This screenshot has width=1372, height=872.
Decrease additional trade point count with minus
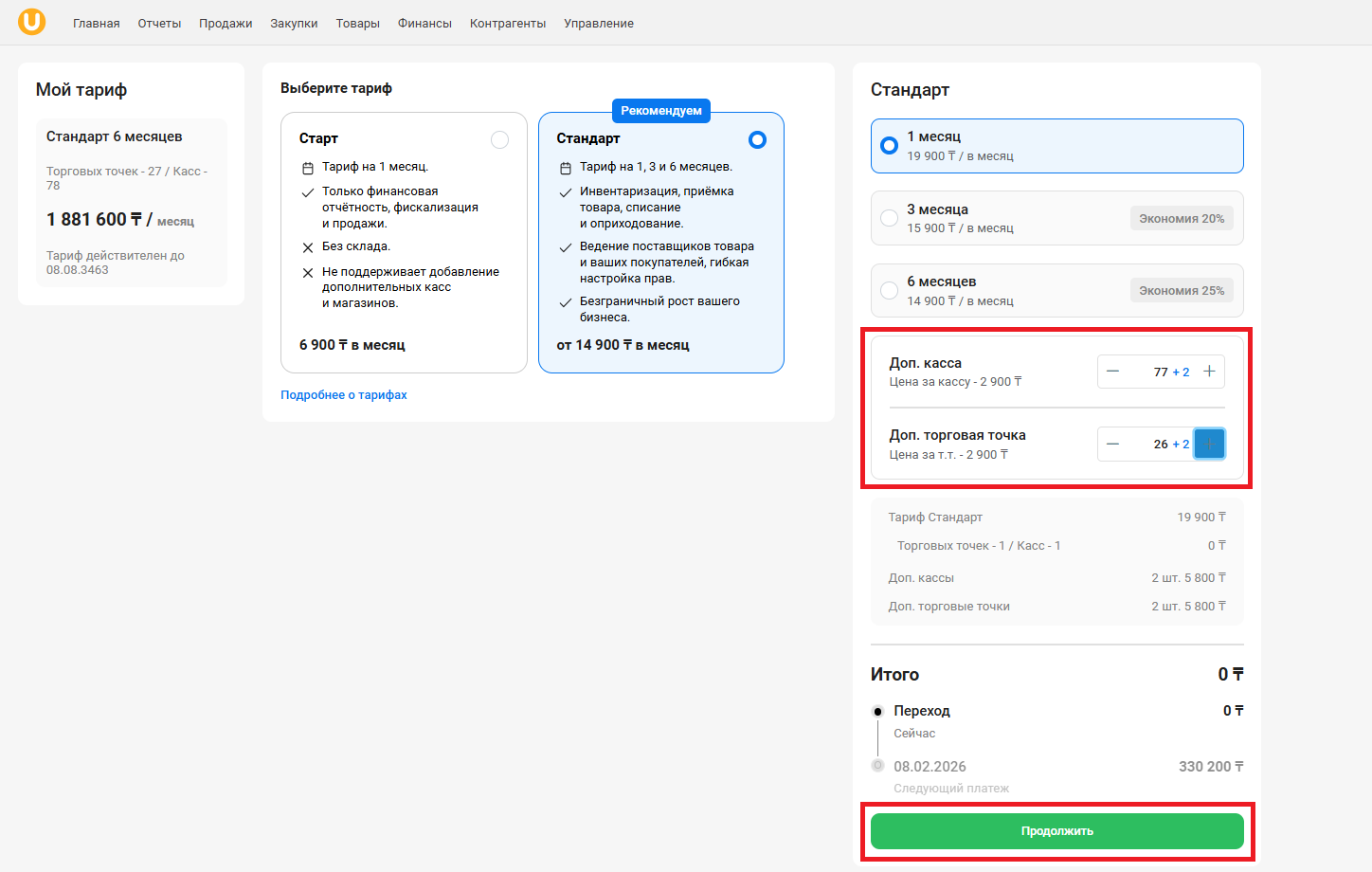coord(1113,444)
